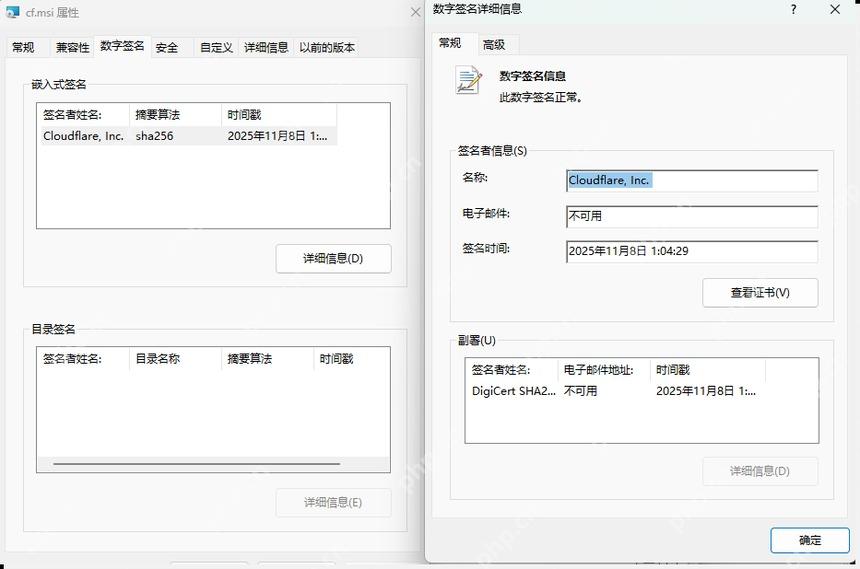The height and width of the screenshot is (569, 860).
Task: Click the 此数字签名正常 status text
Action: pyautogui.click(x=540, y=98)
